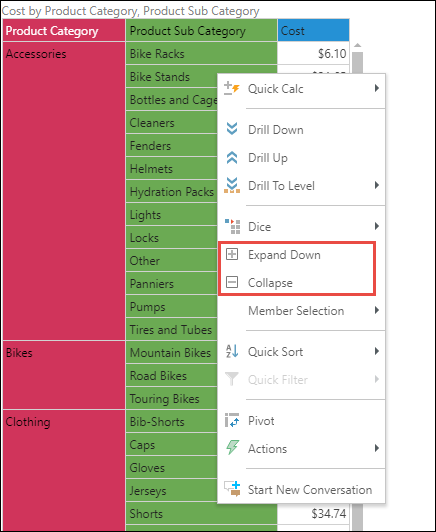This screenshot has height=532, width=436.
Task: Click the Drill To Level icon
Action: (x=232, y=185)
